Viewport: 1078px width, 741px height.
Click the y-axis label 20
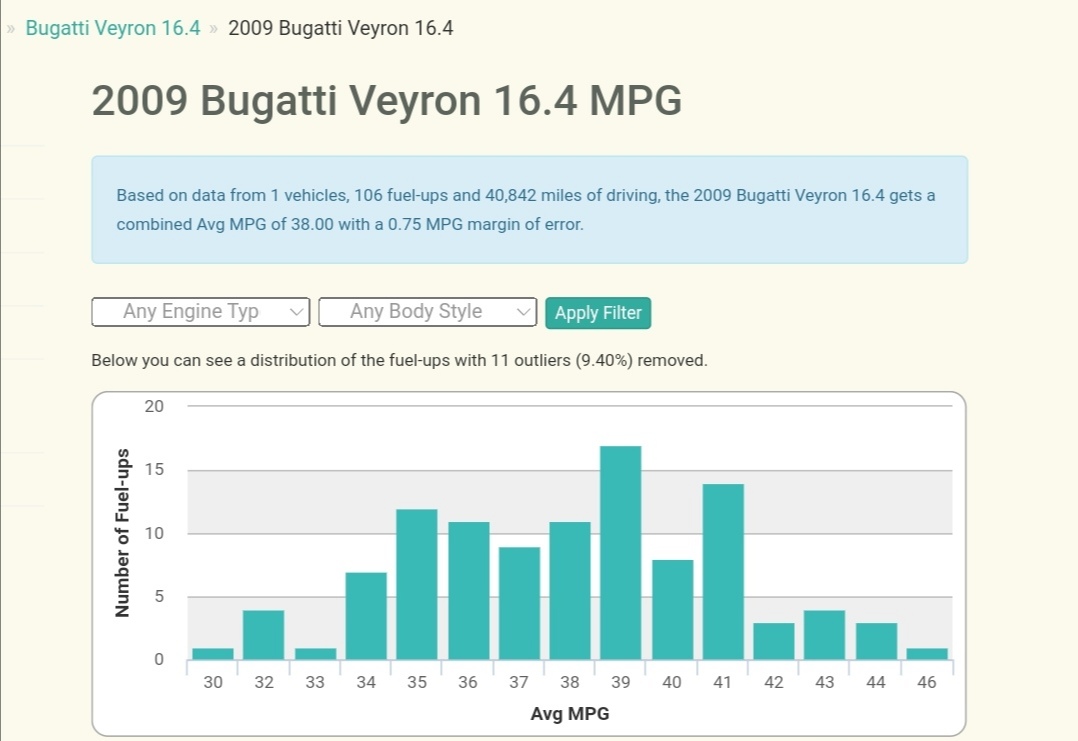154,406
